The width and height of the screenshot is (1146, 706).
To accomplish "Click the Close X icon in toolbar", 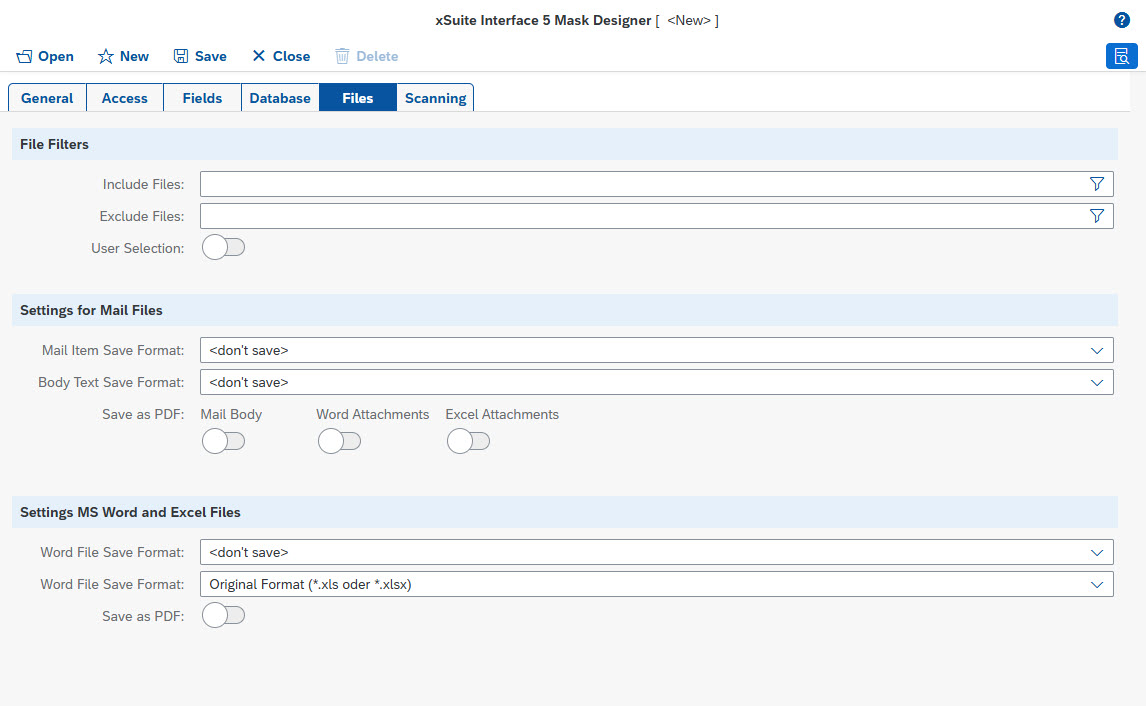I will tap(258, 57).
